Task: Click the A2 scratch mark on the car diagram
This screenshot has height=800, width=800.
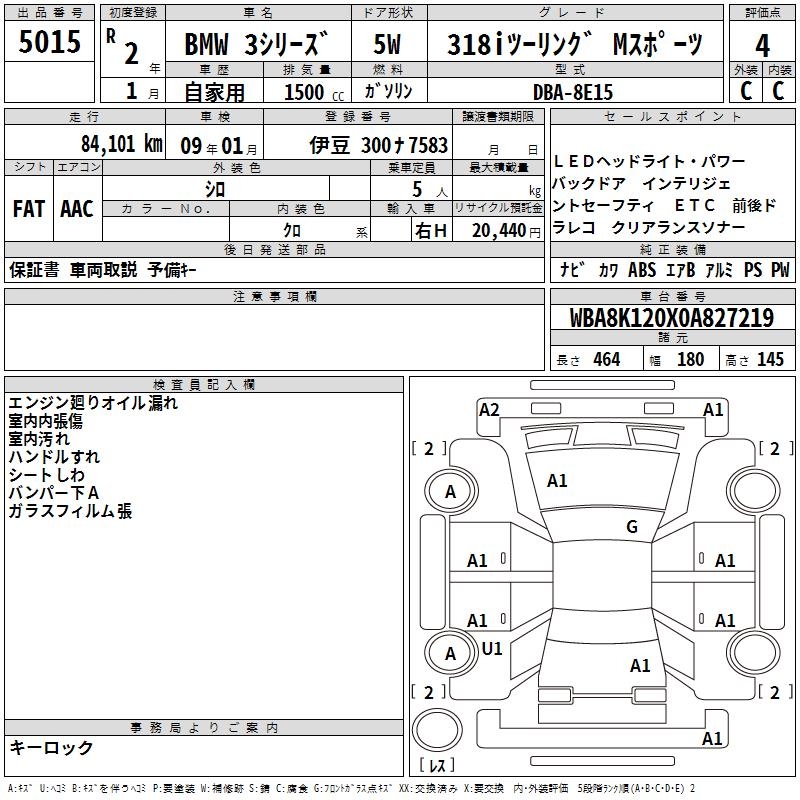Action: click(489, 409)
